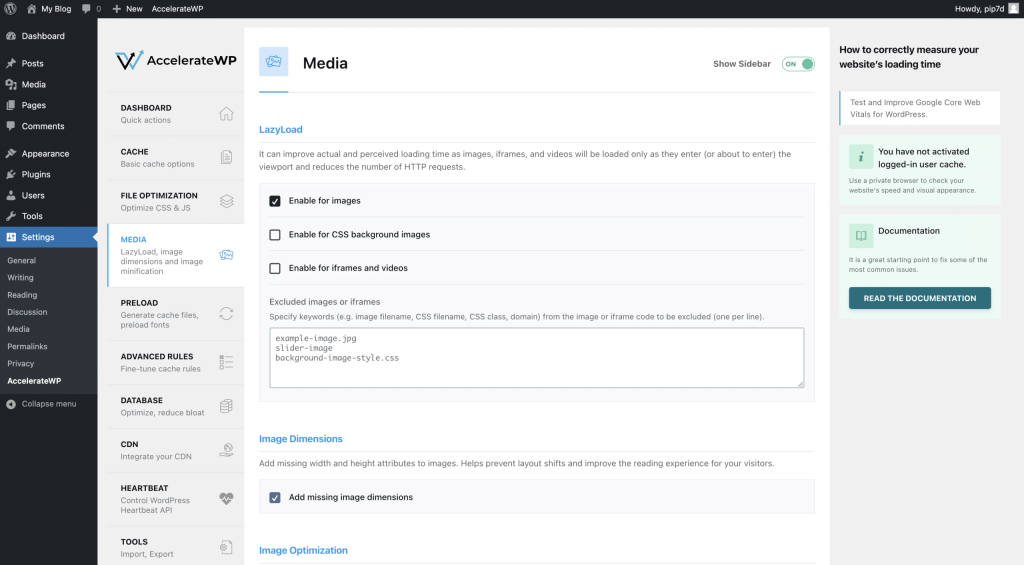Switch to the PRELOAD tab
Image resolution: width=1024 pixels, height=565 pixels.
coord(176,314)
